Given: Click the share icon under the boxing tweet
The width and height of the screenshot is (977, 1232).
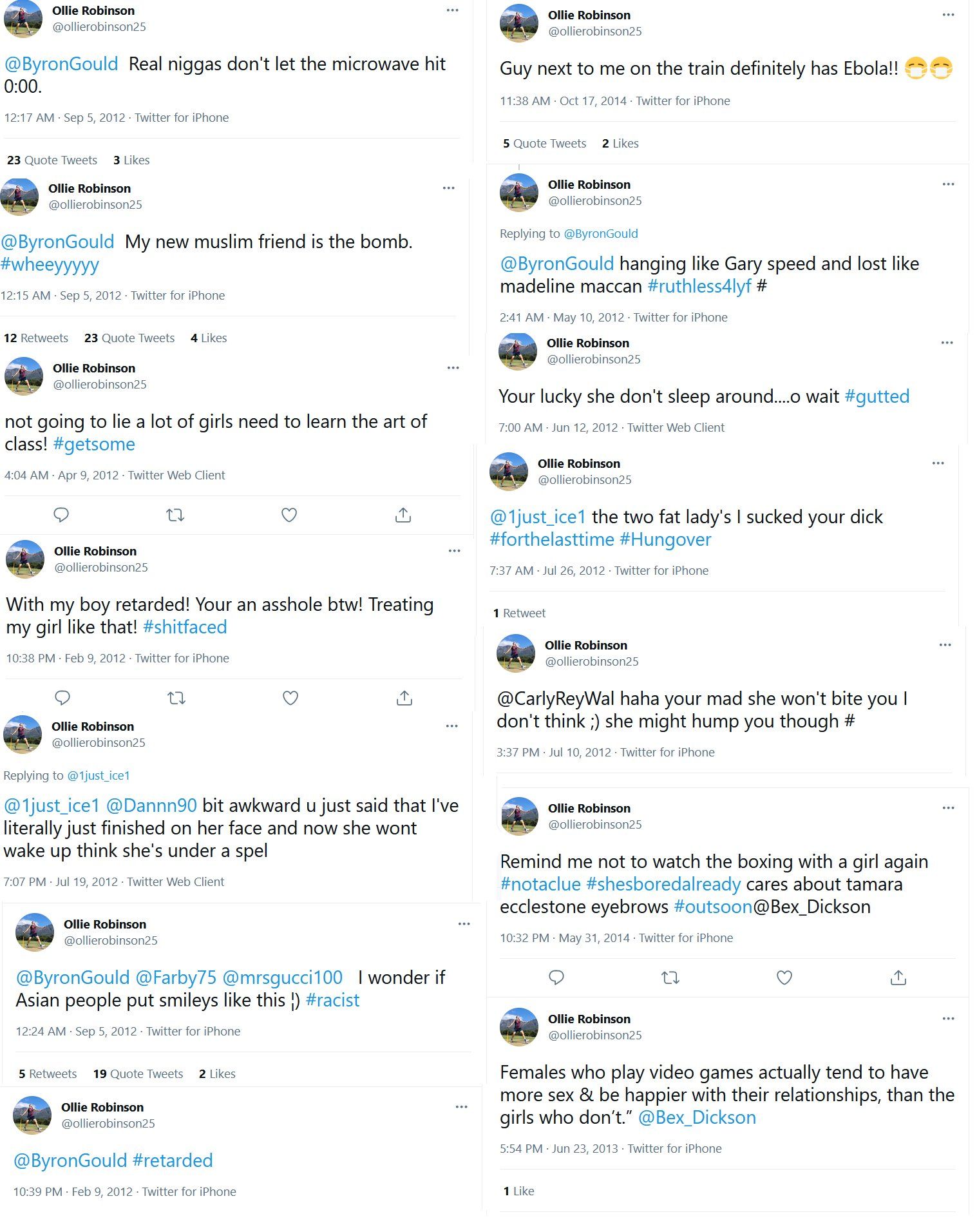Looking at the screenshot, I should pyautogui.click(x=898, y=977).
